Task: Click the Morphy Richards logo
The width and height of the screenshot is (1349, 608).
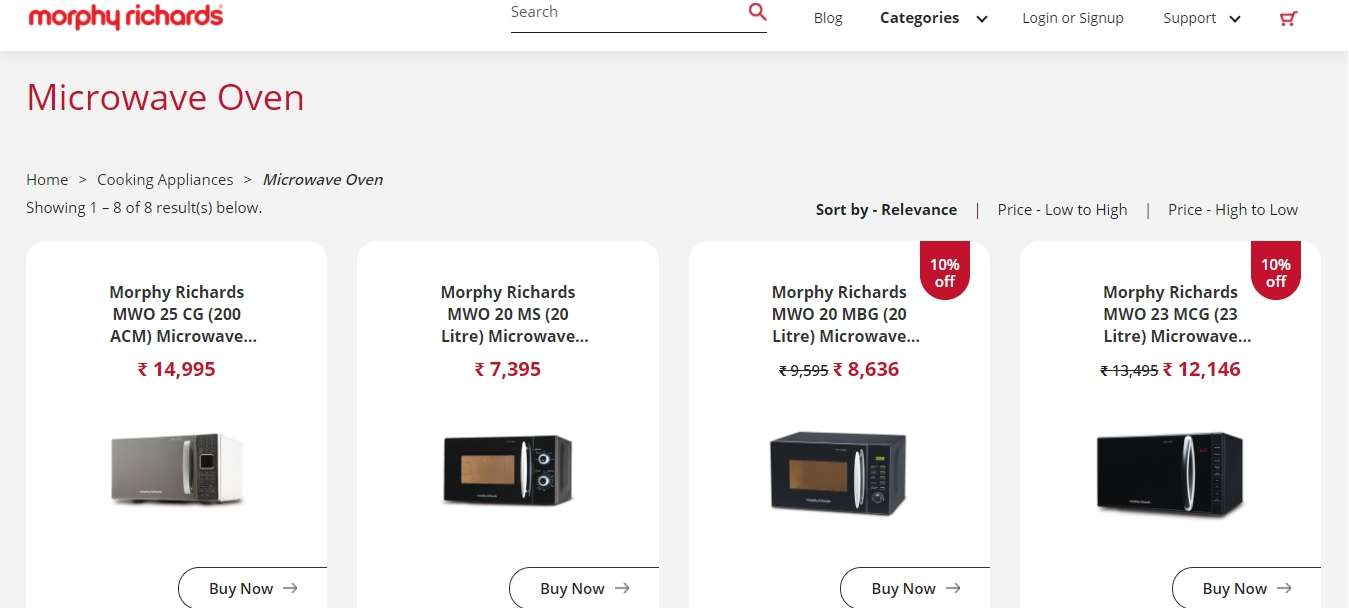Action: [126, 17]
